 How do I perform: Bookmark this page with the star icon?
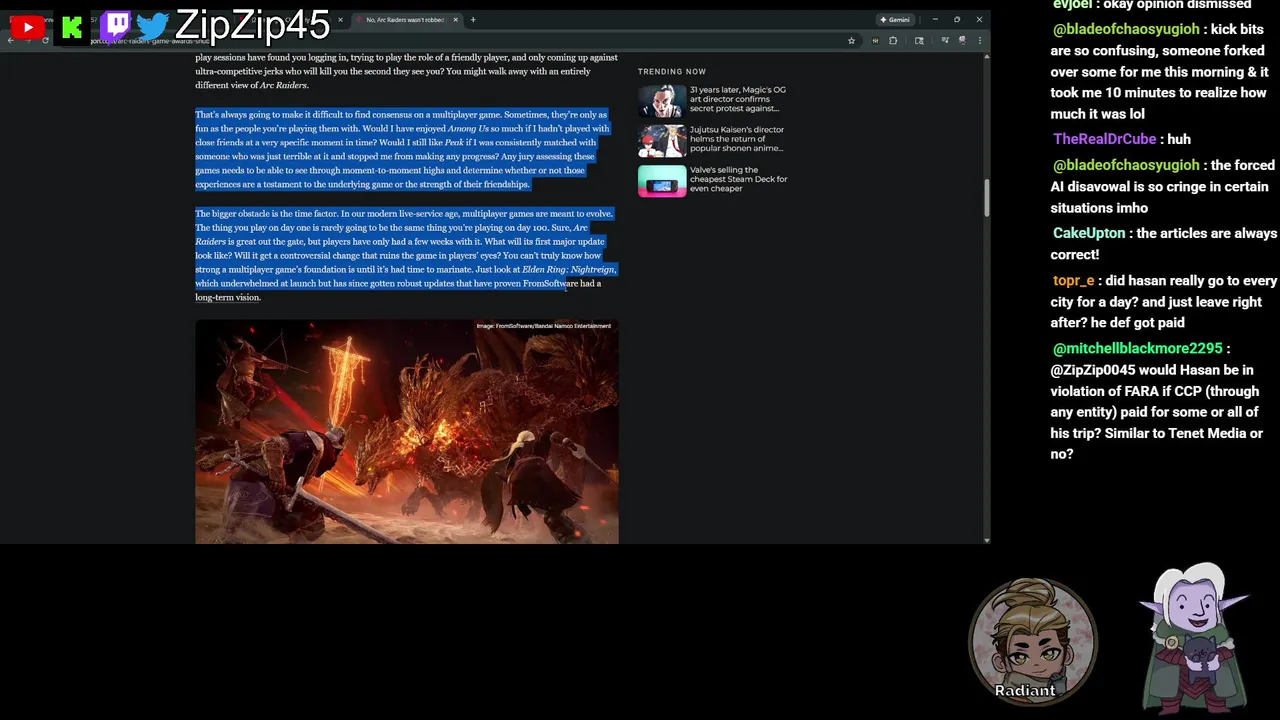(x=851, y=41)
